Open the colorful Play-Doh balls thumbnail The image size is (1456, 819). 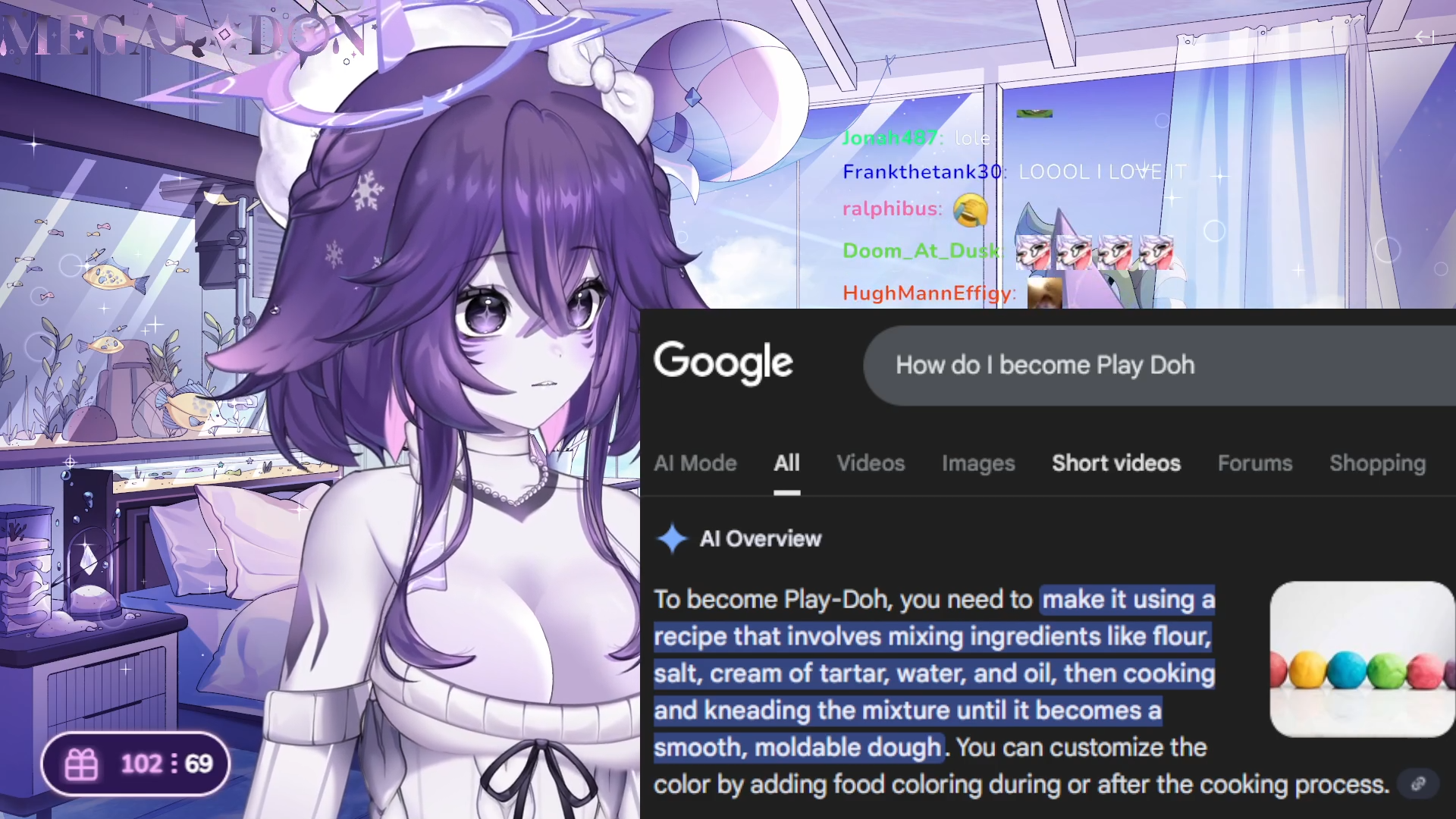pos(1363,659)
